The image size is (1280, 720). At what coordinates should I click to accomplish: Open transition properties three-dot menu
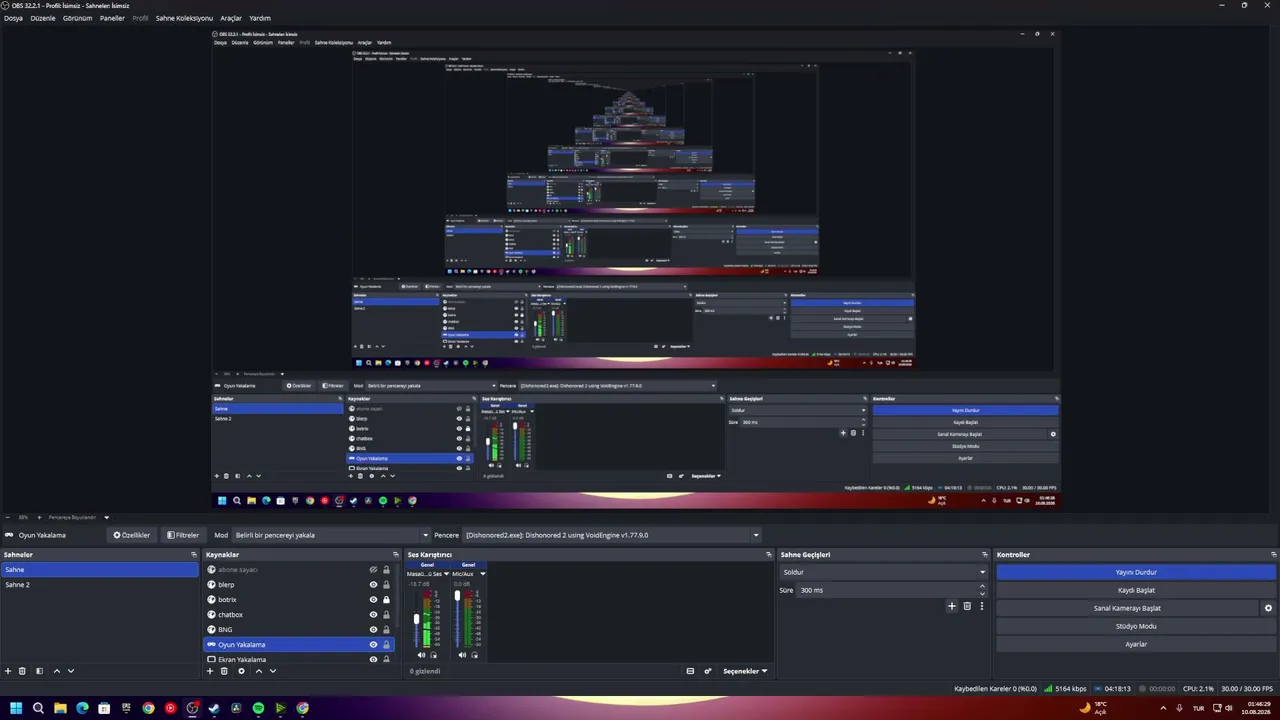pyautogui.click(x=982, y=606)
